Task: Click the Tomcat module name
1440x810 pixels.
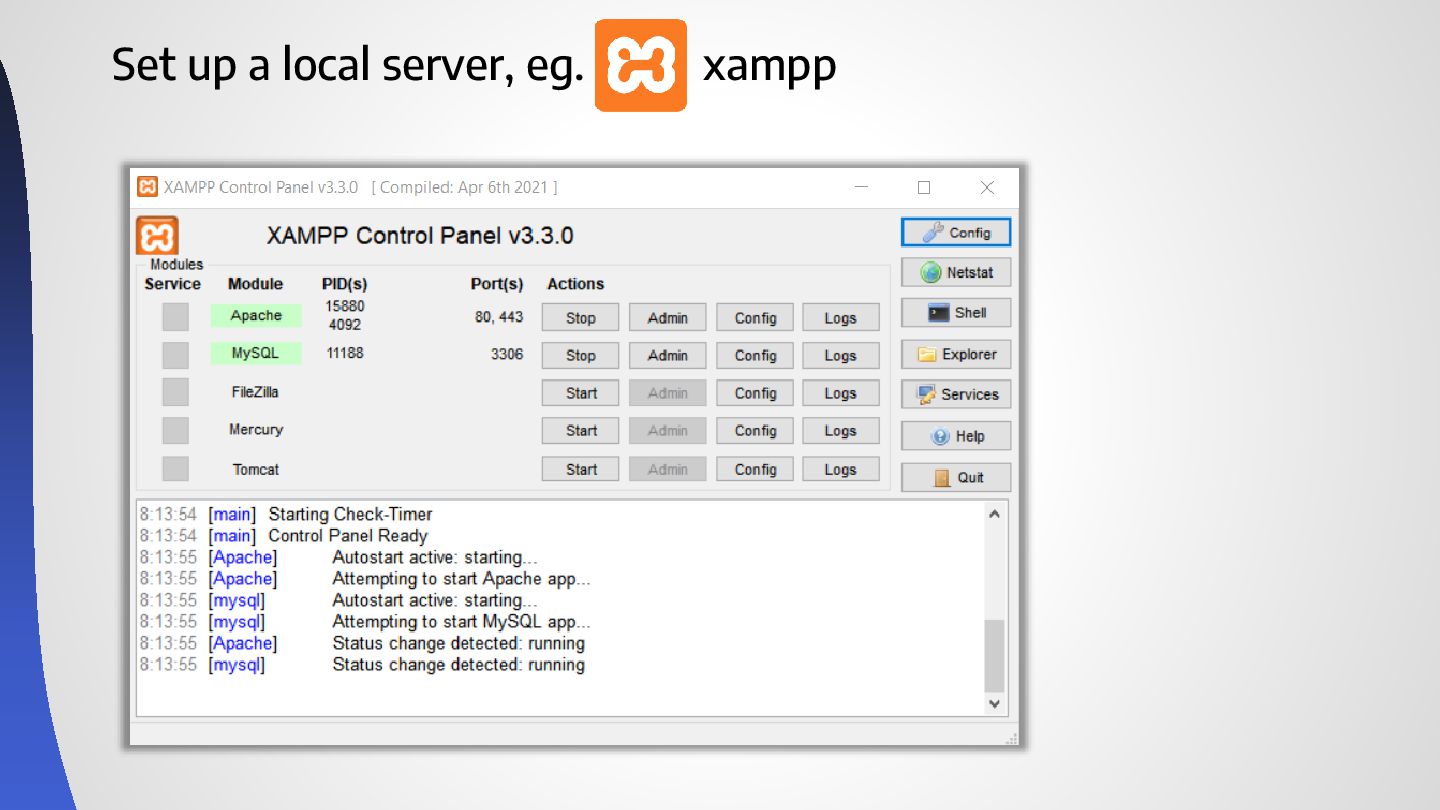Action: 256,469
